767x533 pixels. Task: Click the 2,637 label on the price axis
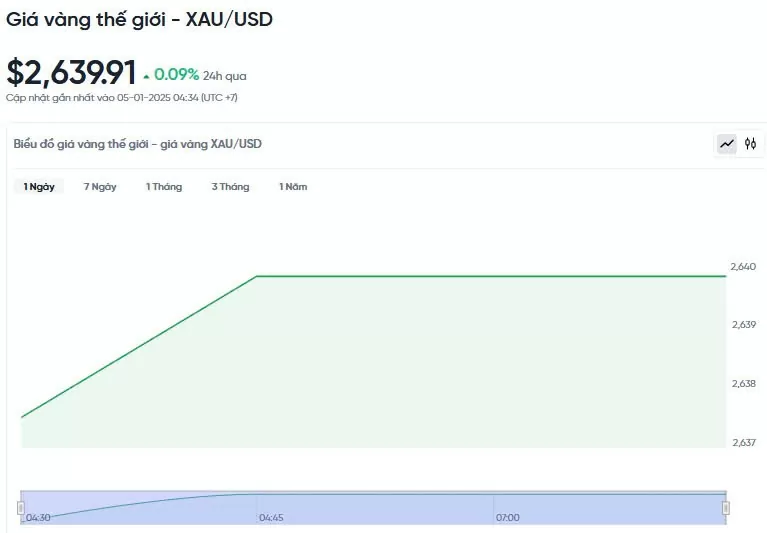click(744, 443)
